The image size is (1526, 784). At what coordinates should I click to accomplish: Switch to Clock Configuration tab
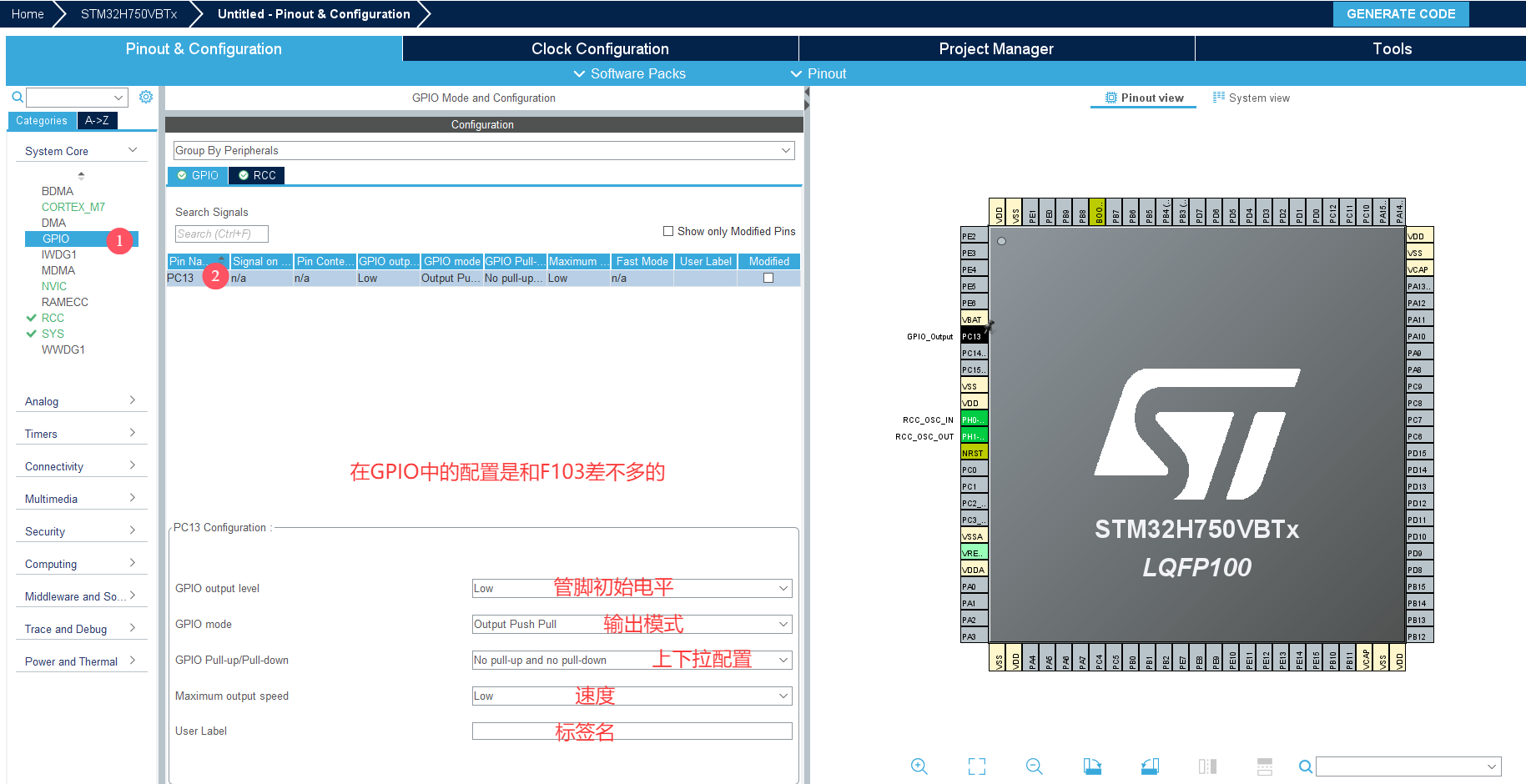(600, 48)
